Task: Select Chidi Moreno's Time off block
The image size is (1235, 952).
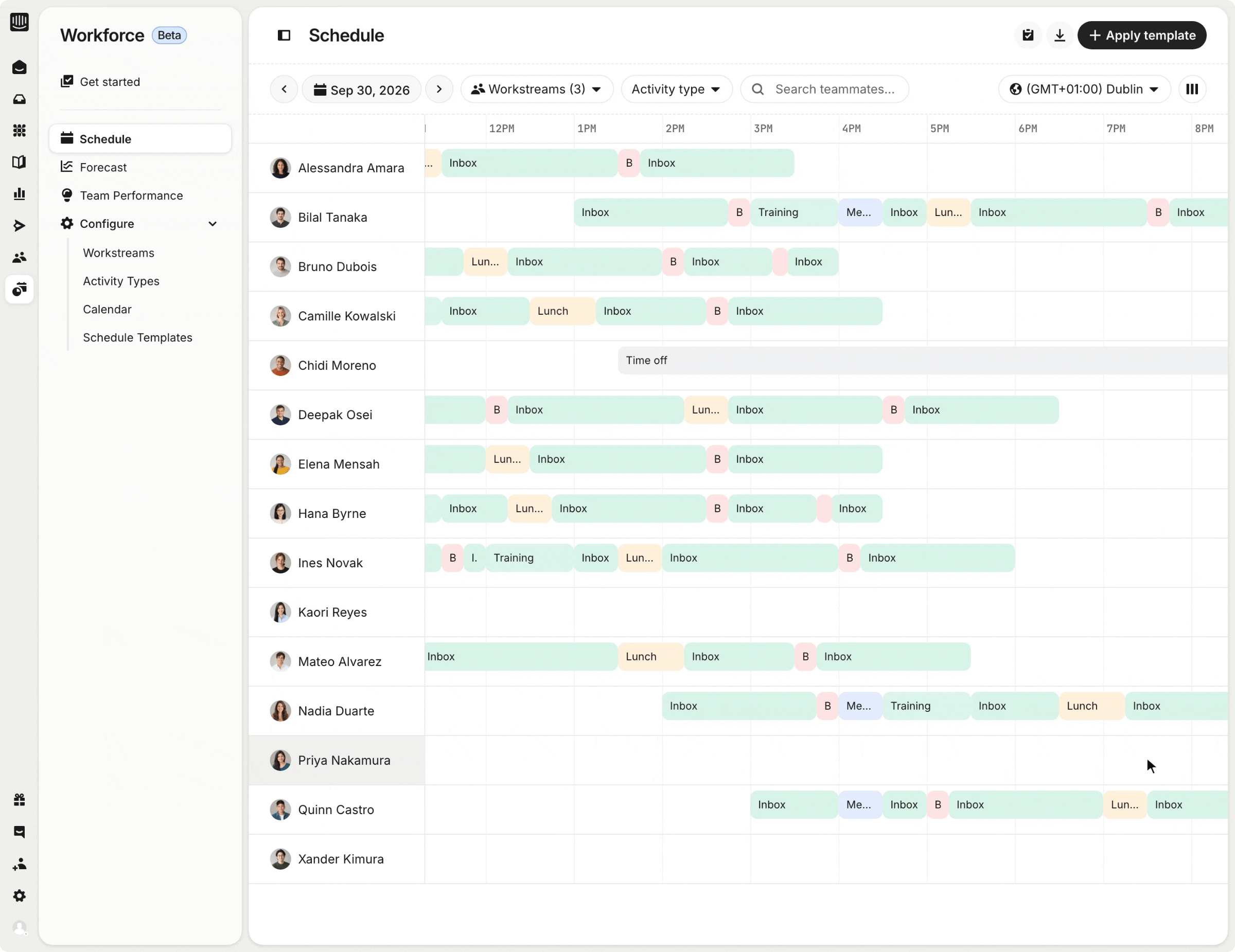Action: point(923,361)
